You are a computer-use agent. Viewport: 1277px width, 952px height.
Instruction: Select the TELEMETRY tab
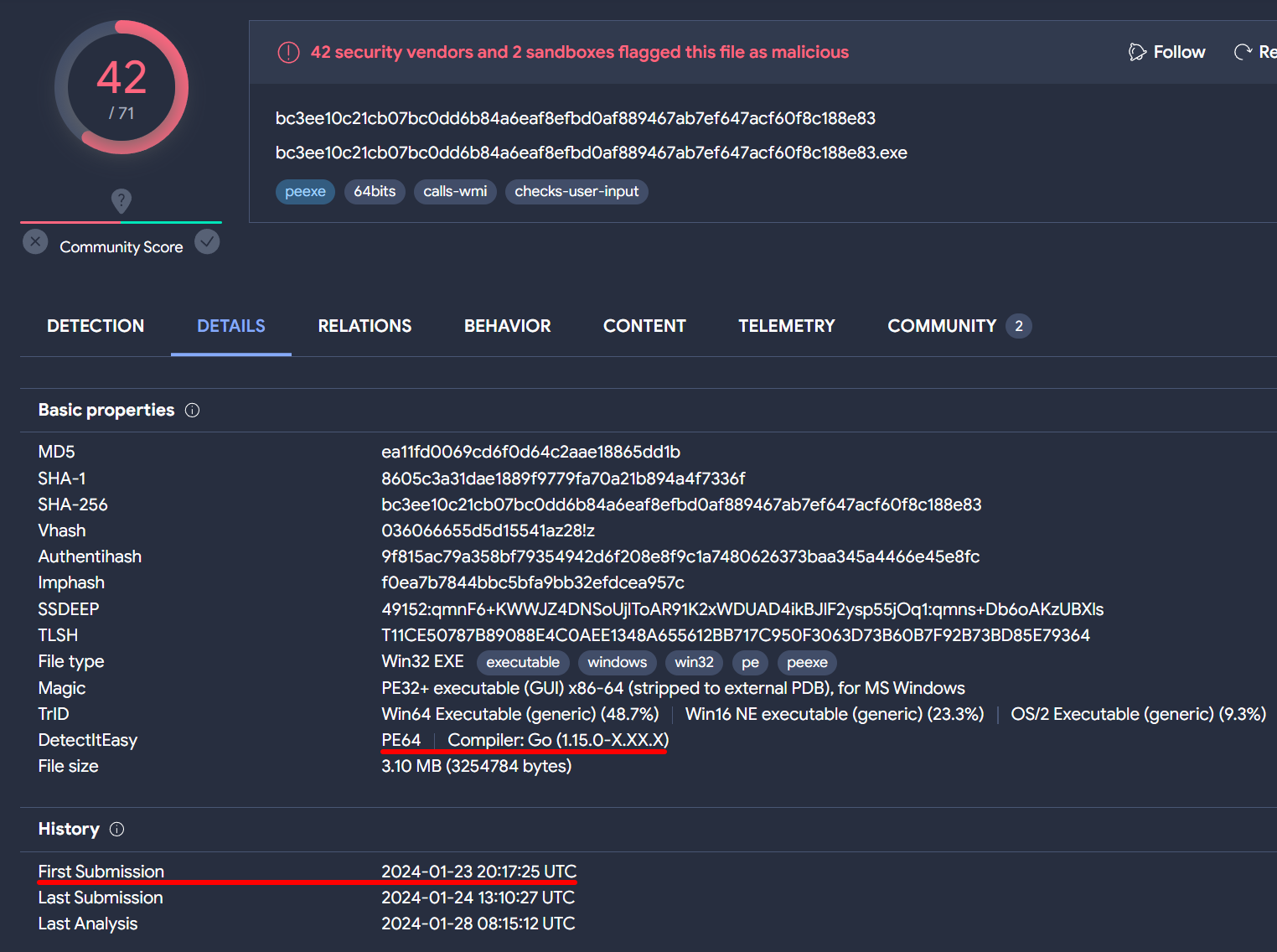pos(786,326)
